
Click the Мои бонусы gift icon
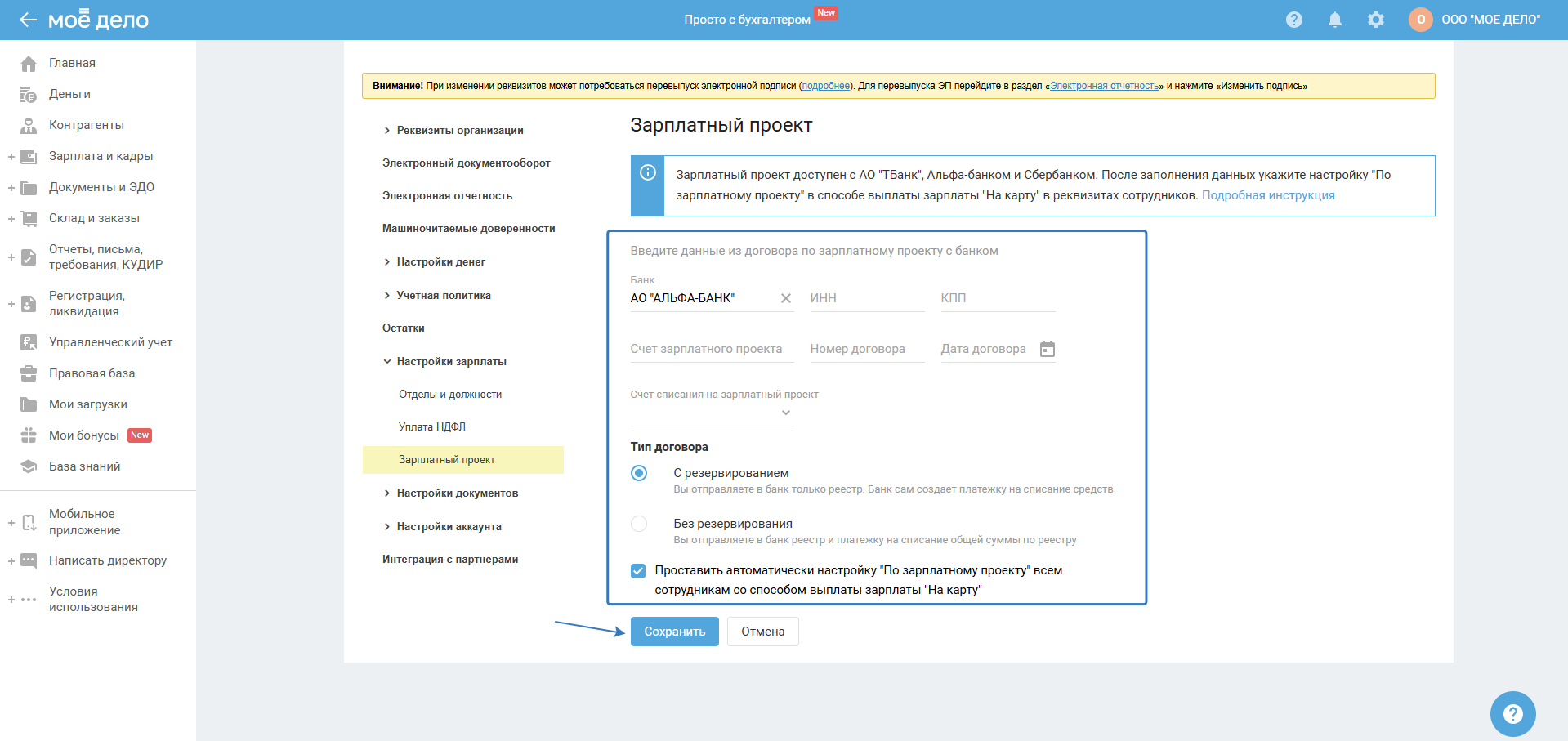coord(29,435)
